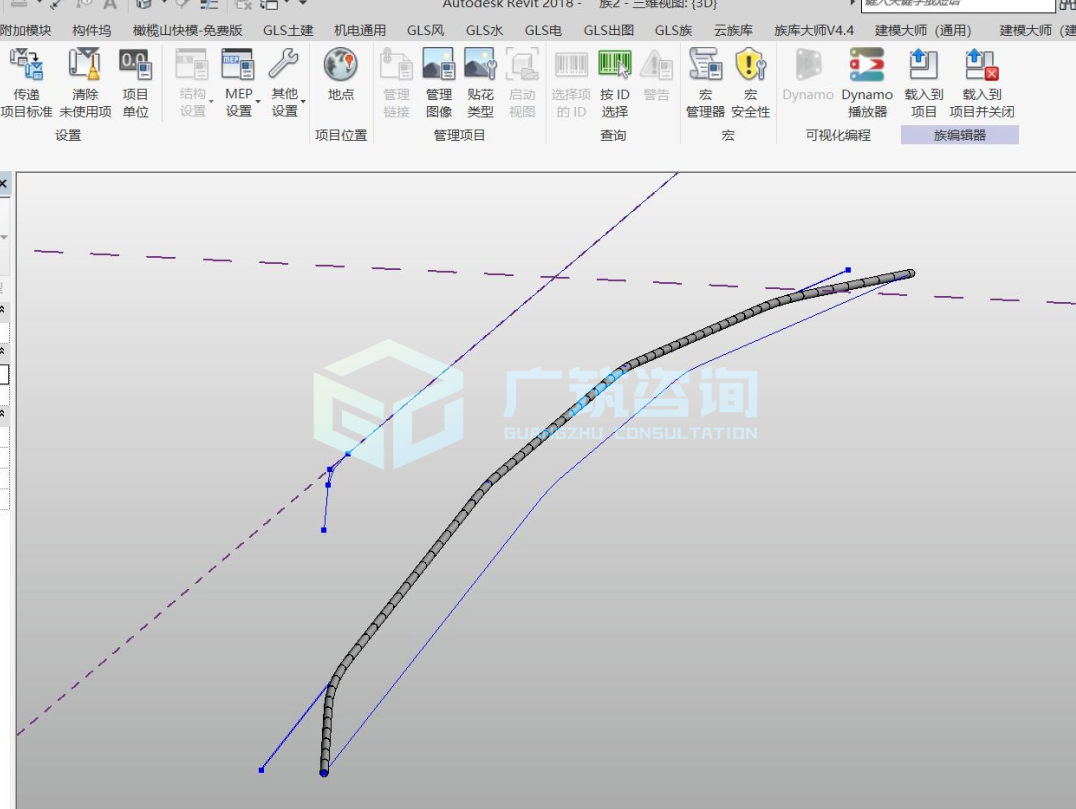Image resolution: width=1076 pixels, height=809 pixels.
Task: Launch the Dynamo播放器 player
Action: 867,65
